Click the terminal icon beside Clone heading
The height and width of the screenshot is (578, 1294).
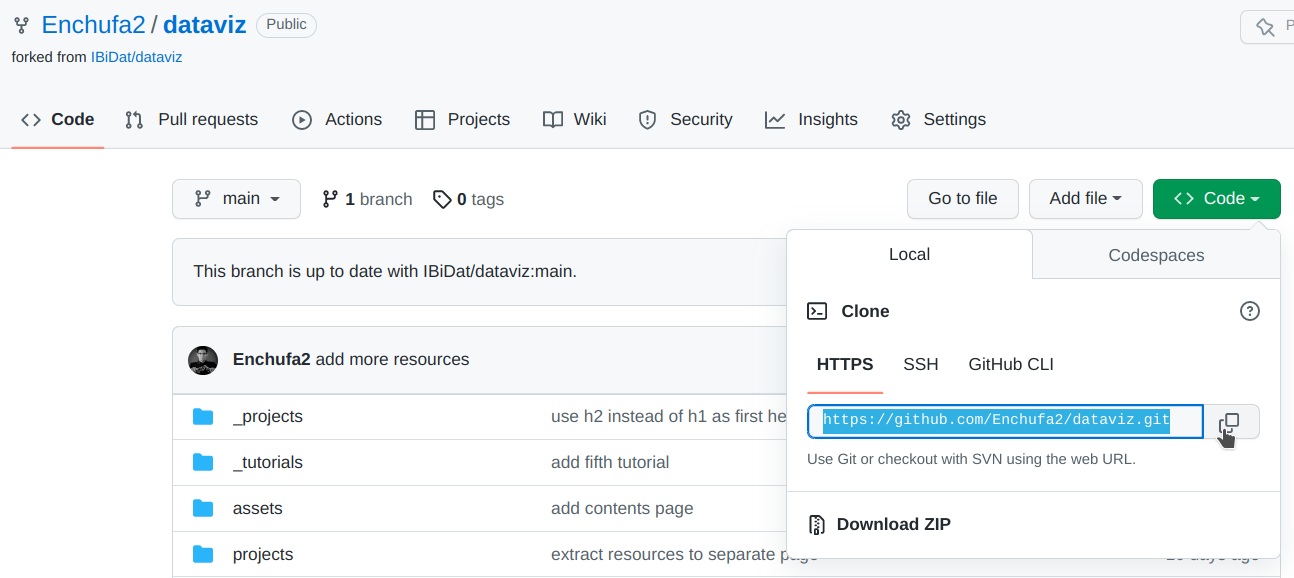tap(819, 311)
